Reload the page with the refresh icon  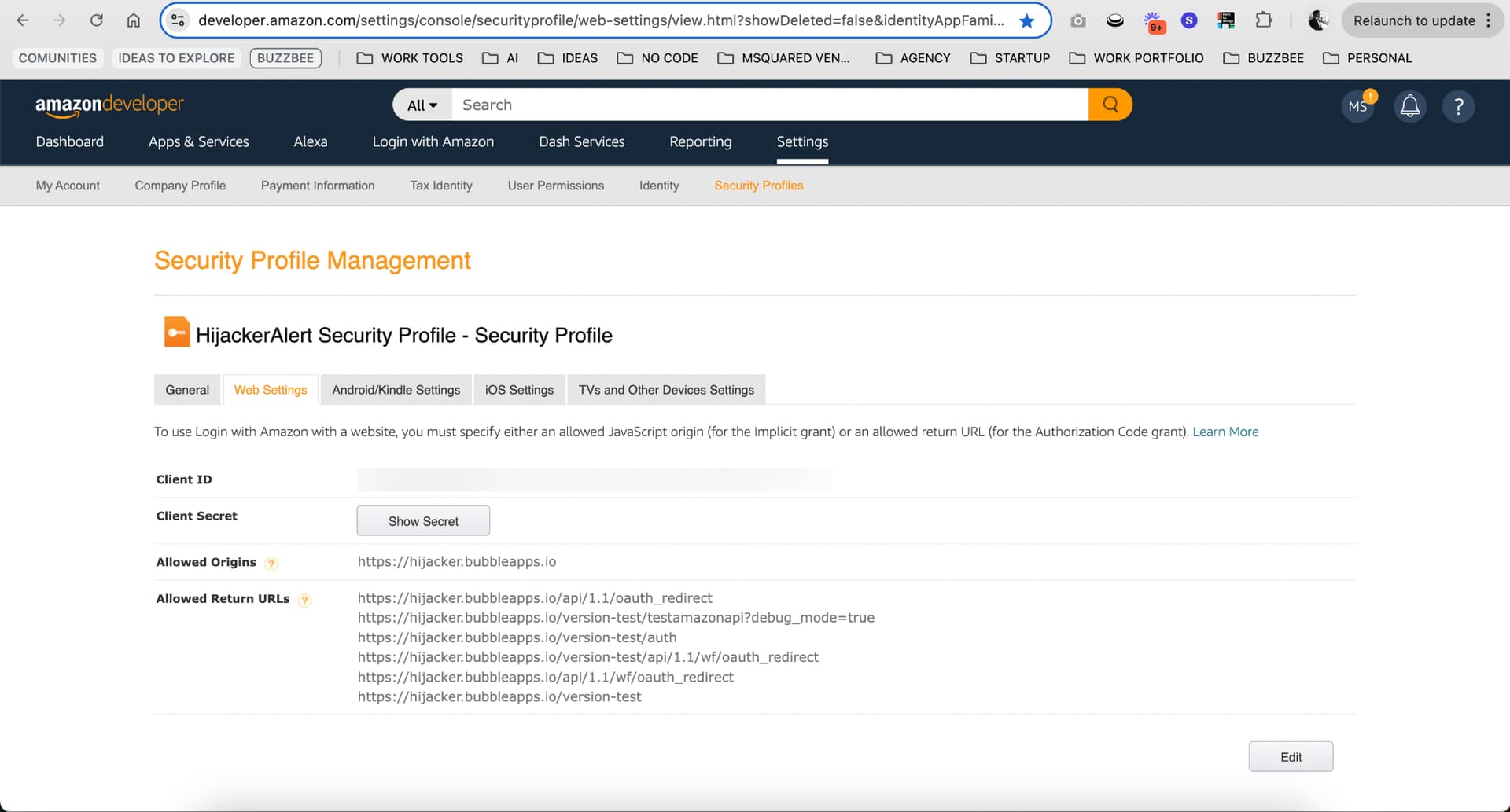click(96, 20)
